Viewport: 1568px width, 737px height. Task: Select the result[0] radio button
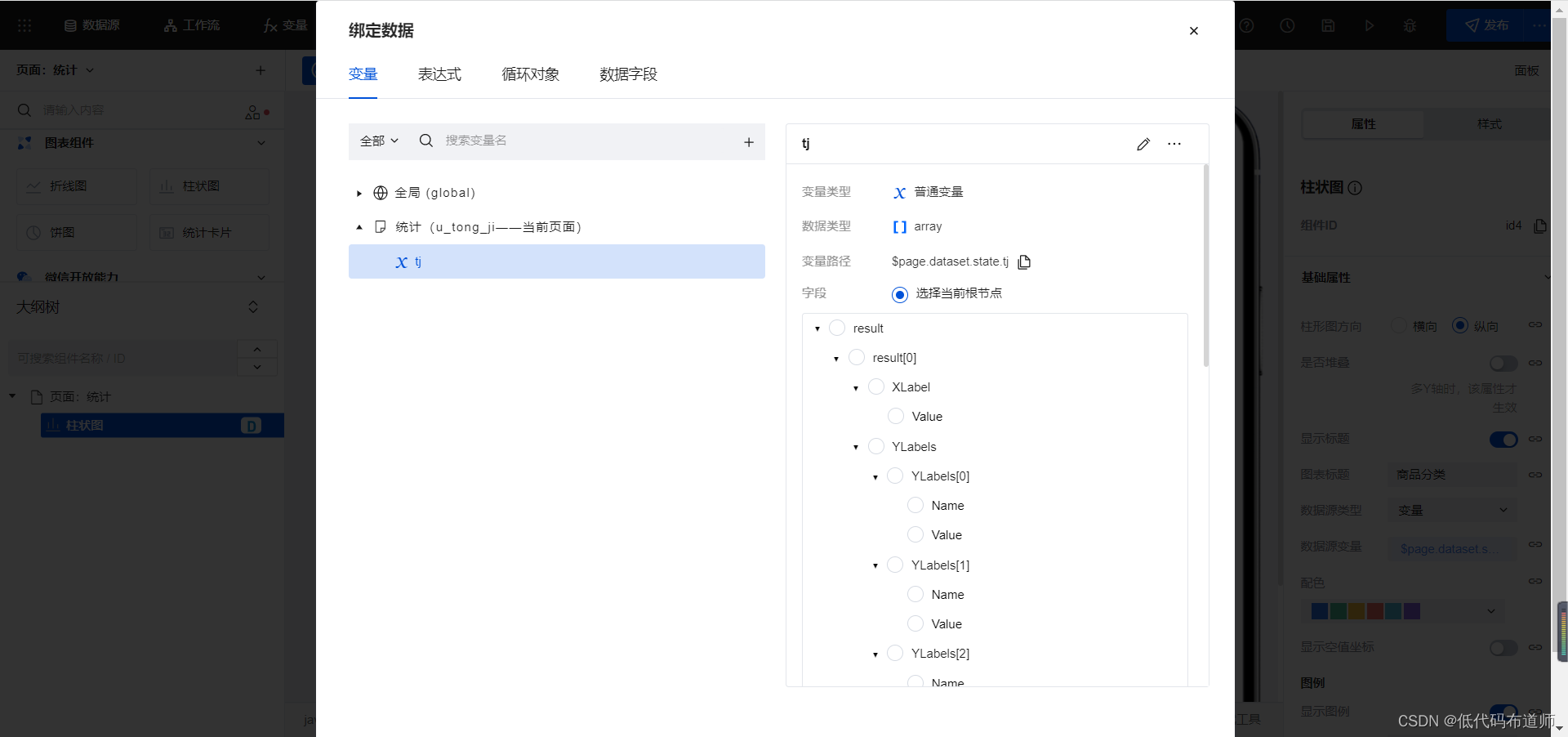coord(857,357)
